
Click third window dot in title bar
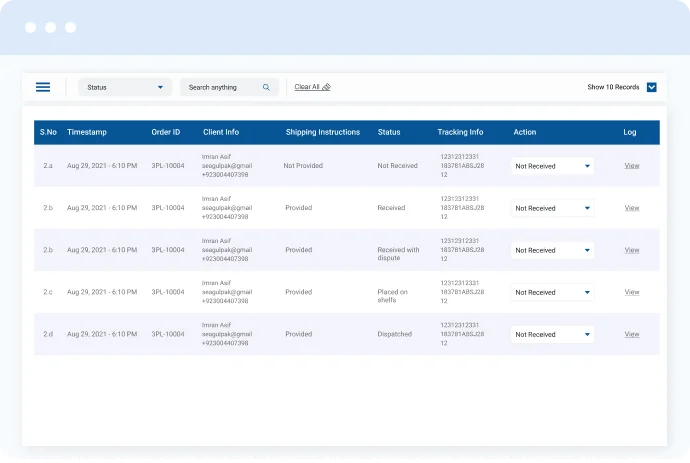pos(71,27)
